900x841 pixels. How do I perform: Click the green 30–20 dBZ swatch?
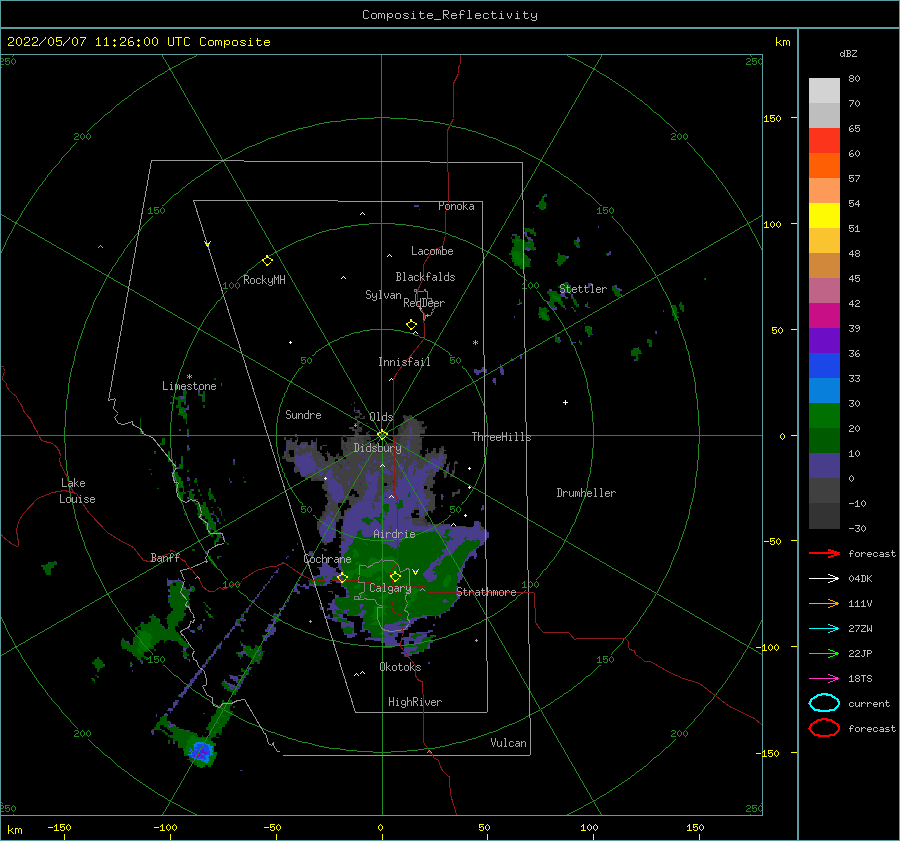tap(824, 415)
